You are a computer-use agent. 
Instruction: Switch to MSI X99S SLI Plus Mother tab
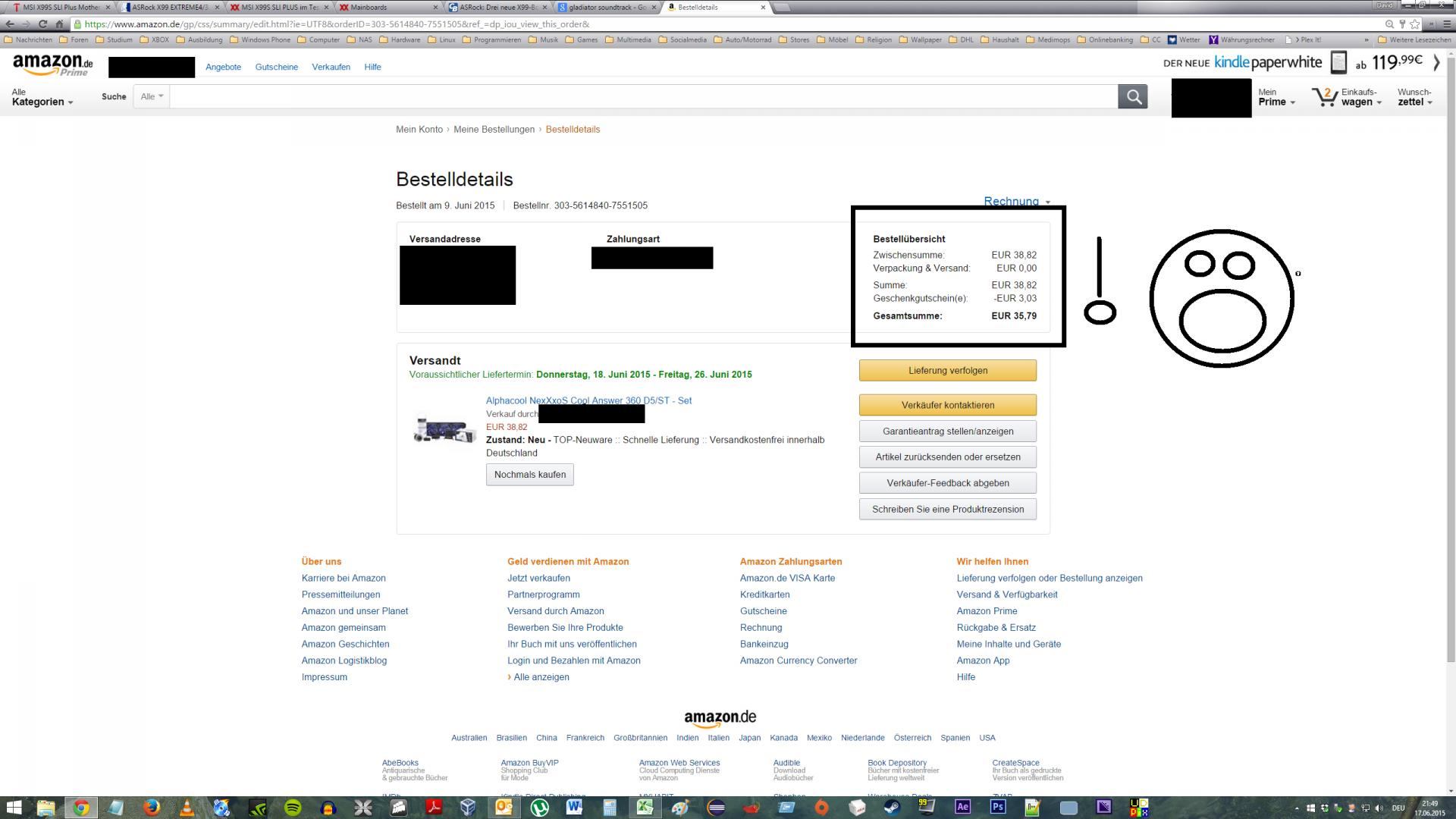pos(60,8)
